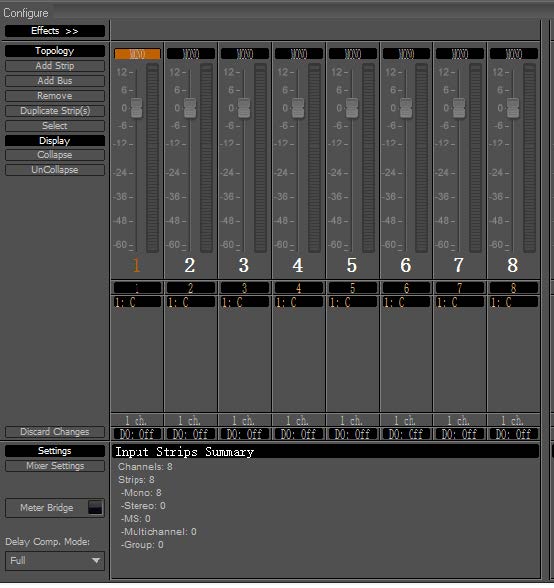The width and height of the screenshot is (554, 588).
Task: Open the '1: C' input assignment on strip 5
Action: click(x=353, y=302)
